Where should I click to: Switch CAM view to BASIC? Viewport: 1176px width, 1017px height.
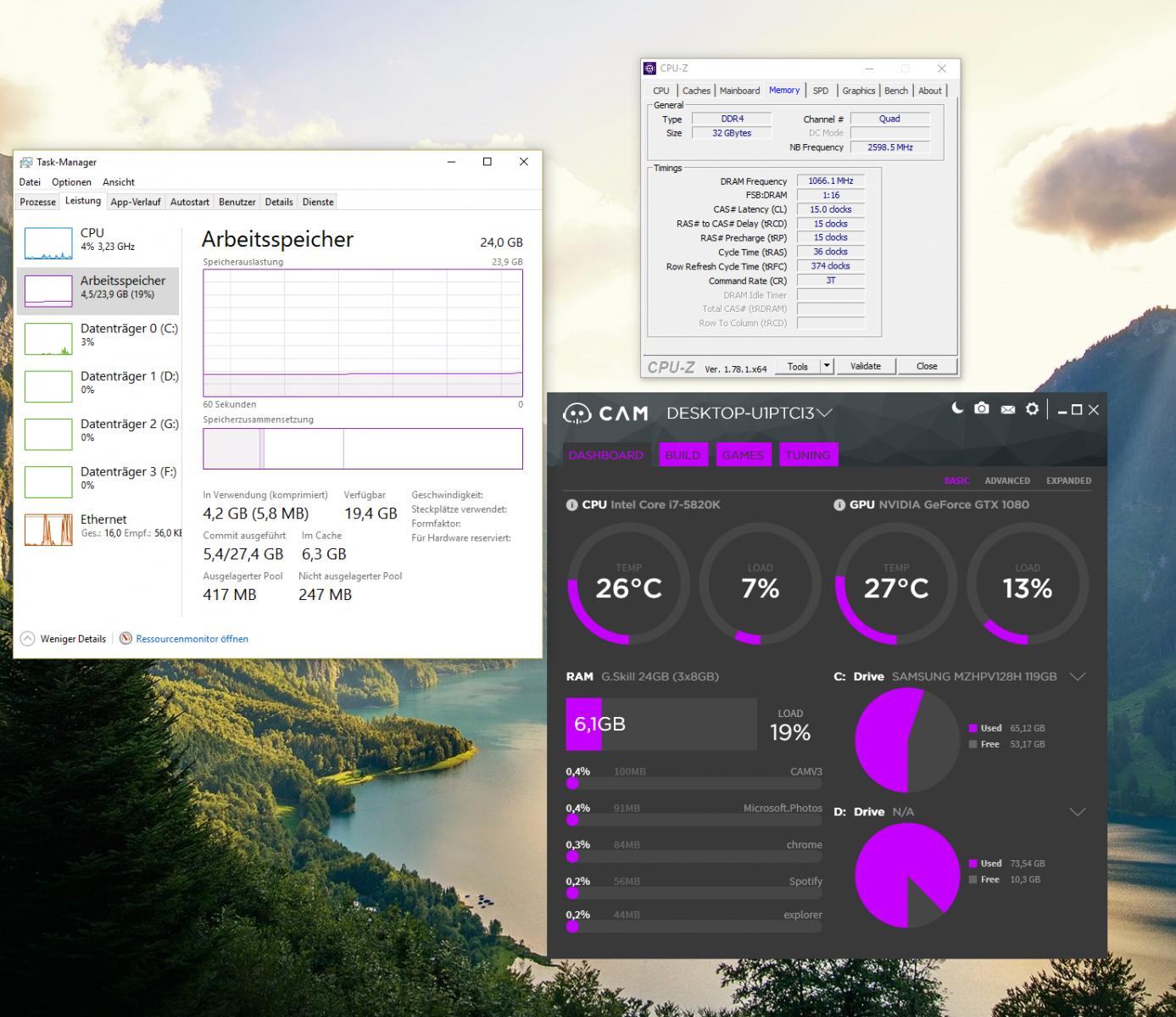click(956, 481)
